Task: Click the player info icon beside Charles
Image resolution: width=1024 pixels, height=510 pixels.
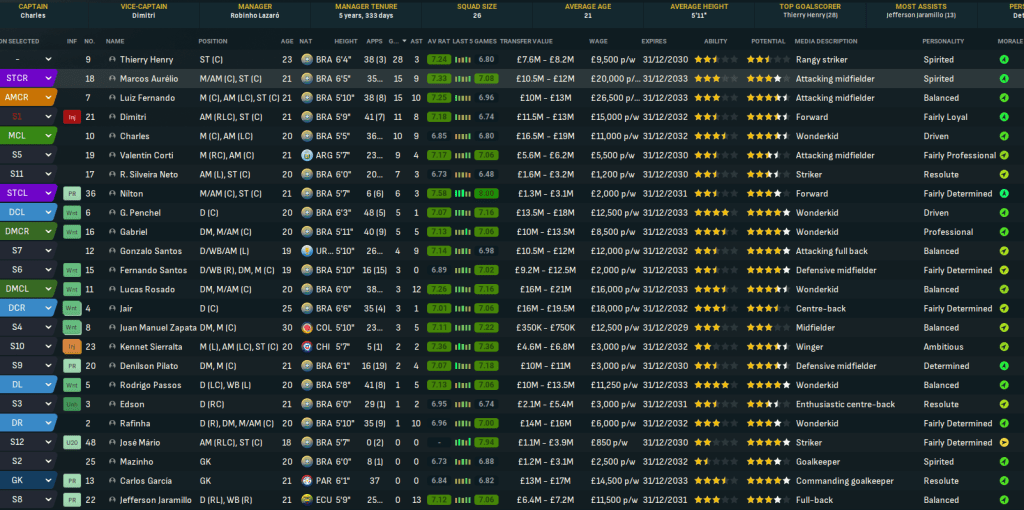Action: point(110,136)
